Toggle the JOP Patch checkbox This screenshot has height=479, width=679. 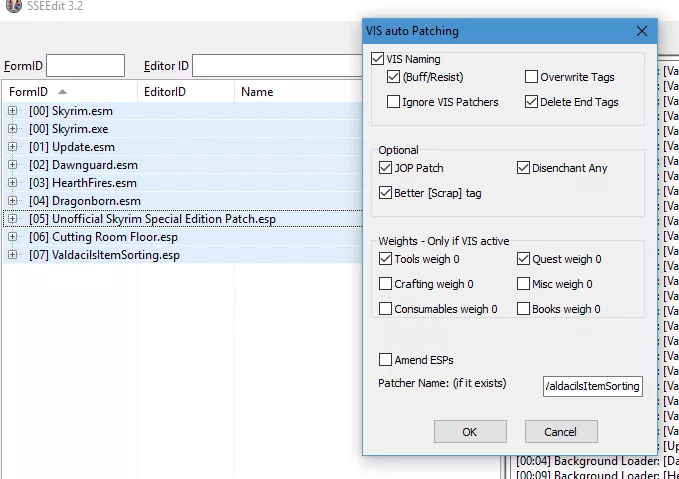click(385, 168)
